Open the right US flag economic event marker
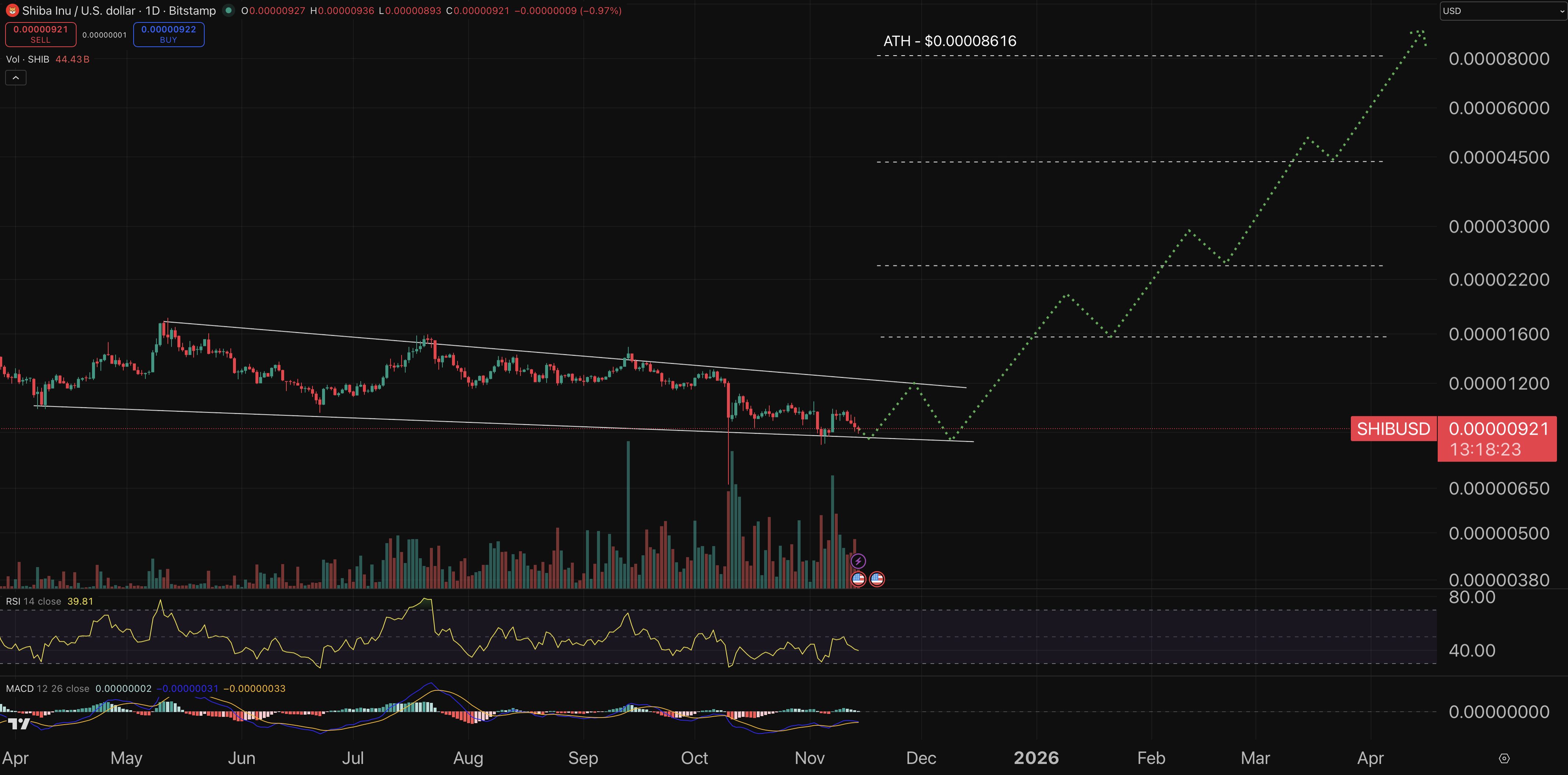 (876, 579)
